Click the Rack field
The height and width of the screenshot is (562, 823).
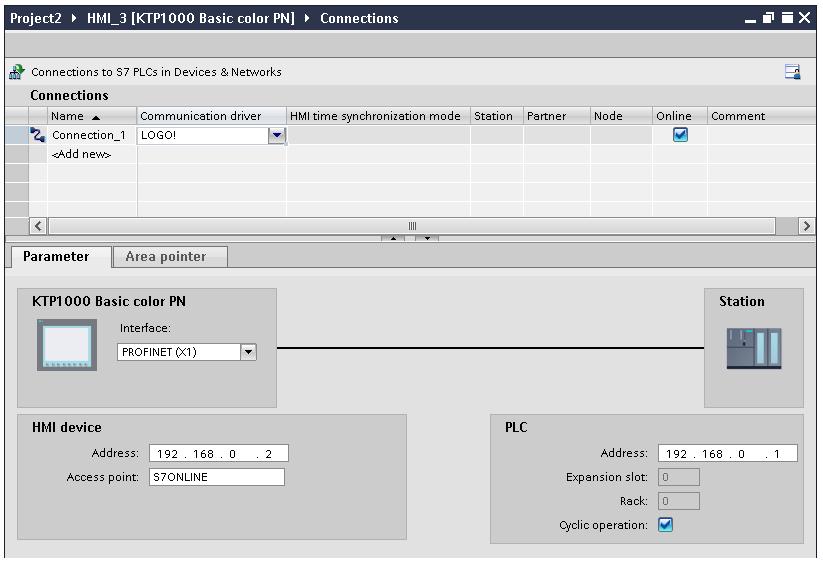679,501
